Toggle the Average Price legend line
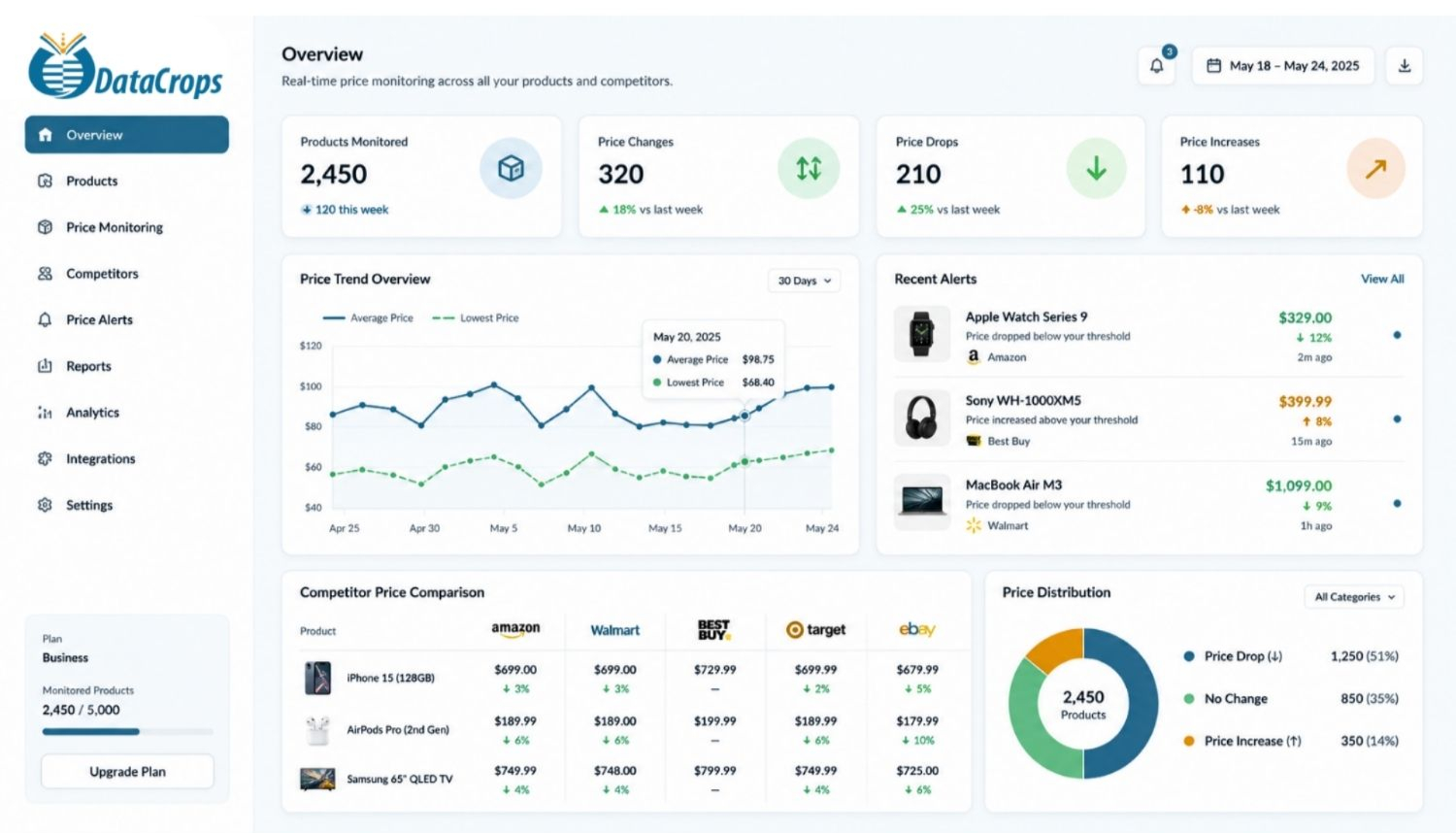 coord(368,317)
